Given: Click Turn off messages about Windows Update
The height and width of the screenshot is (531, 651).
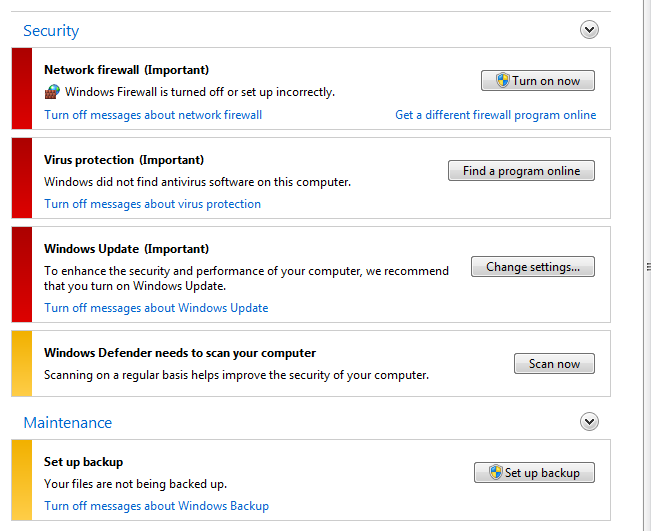Looking at the screenshot, I should (156, 308).
